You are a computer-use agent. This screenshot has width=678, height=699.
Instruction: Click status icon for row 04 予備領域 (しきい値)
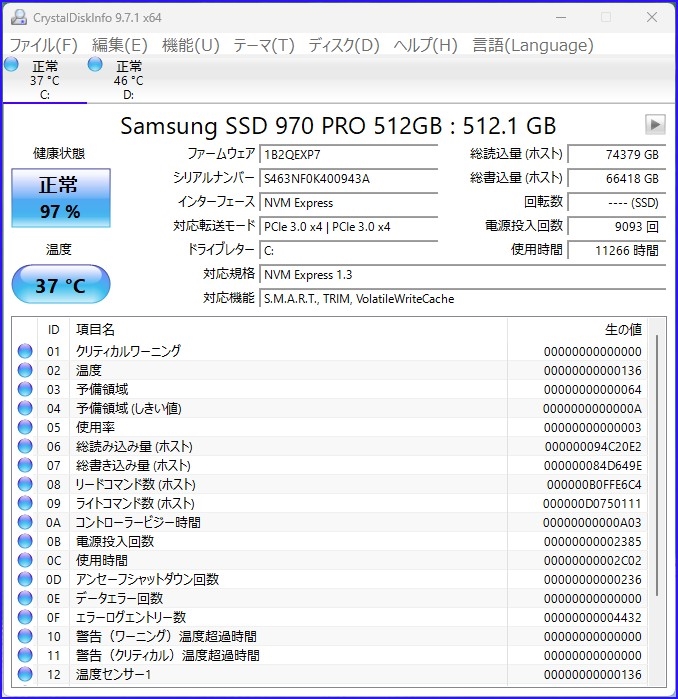pos(25,408)
